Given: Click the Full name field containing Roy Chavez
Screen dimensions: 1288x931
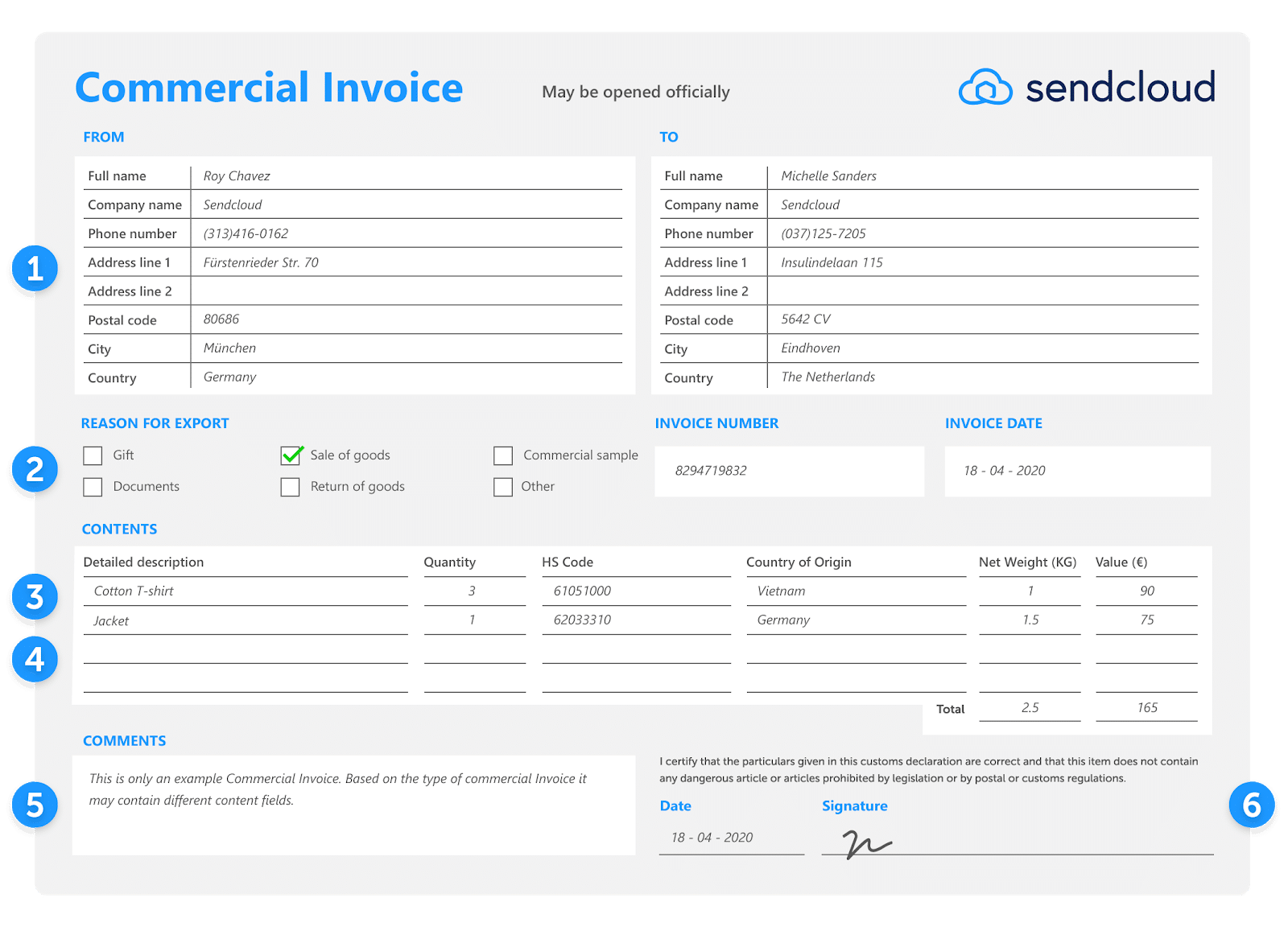Looking at the screenshot, I should point(237,175).
